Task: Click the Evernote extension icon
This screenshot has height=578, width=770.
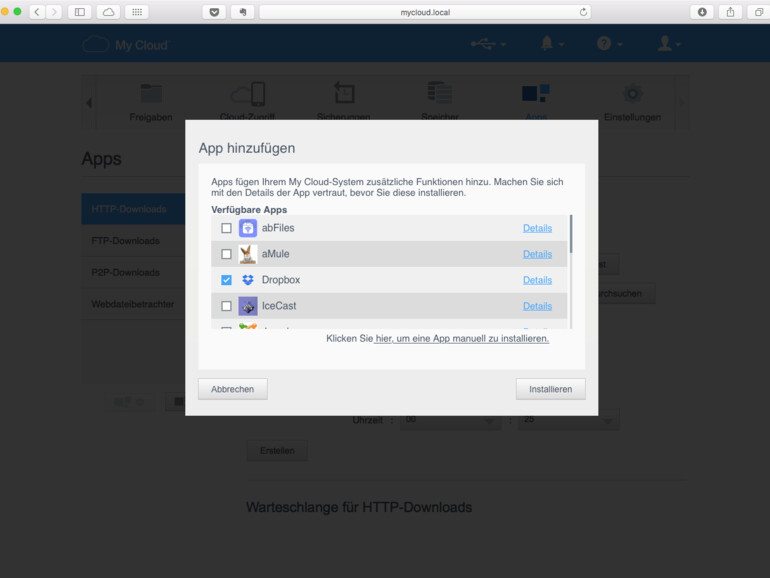Action: (x=243, y=12)
